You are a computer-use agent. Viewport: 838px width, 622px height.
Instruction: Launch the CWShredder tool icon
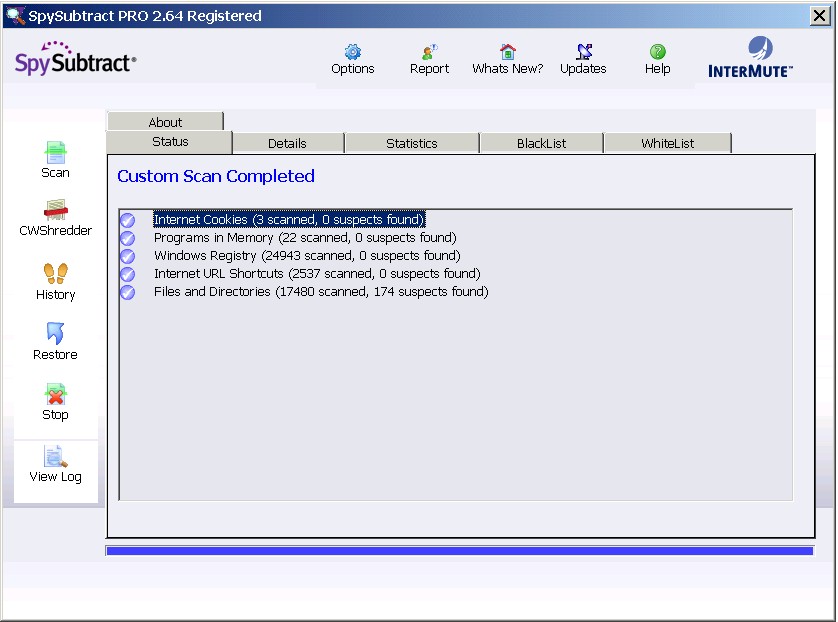pyautogui.click(x=56, y=210)
